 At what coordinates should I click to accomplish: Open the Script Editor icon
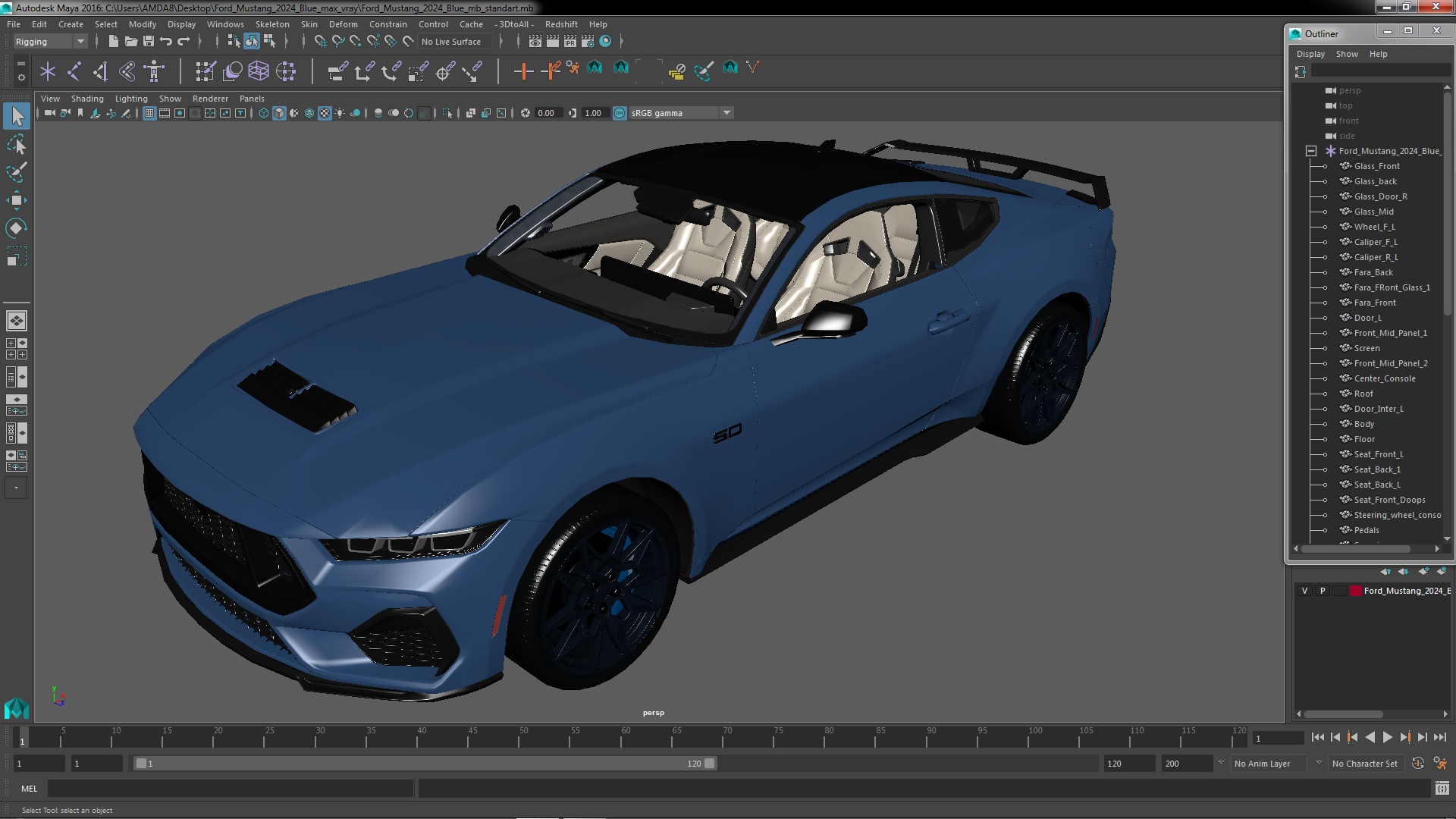[x=1442, y=789]
